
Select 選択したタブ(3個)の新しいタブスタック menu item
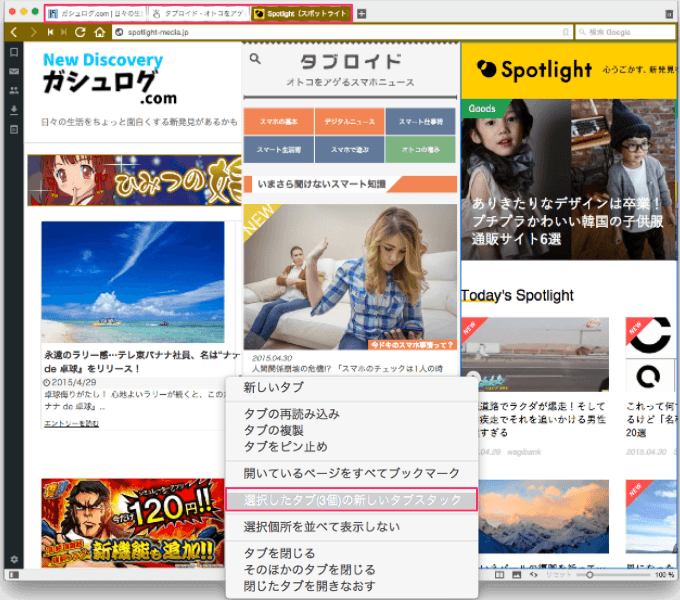[x=350, y=500]
